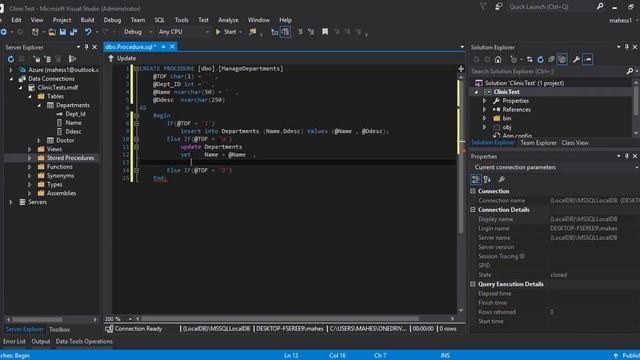Expand the References node in Solution Explorer
Image resolution: width=640 pixels, height=360 pixels.
484,109
